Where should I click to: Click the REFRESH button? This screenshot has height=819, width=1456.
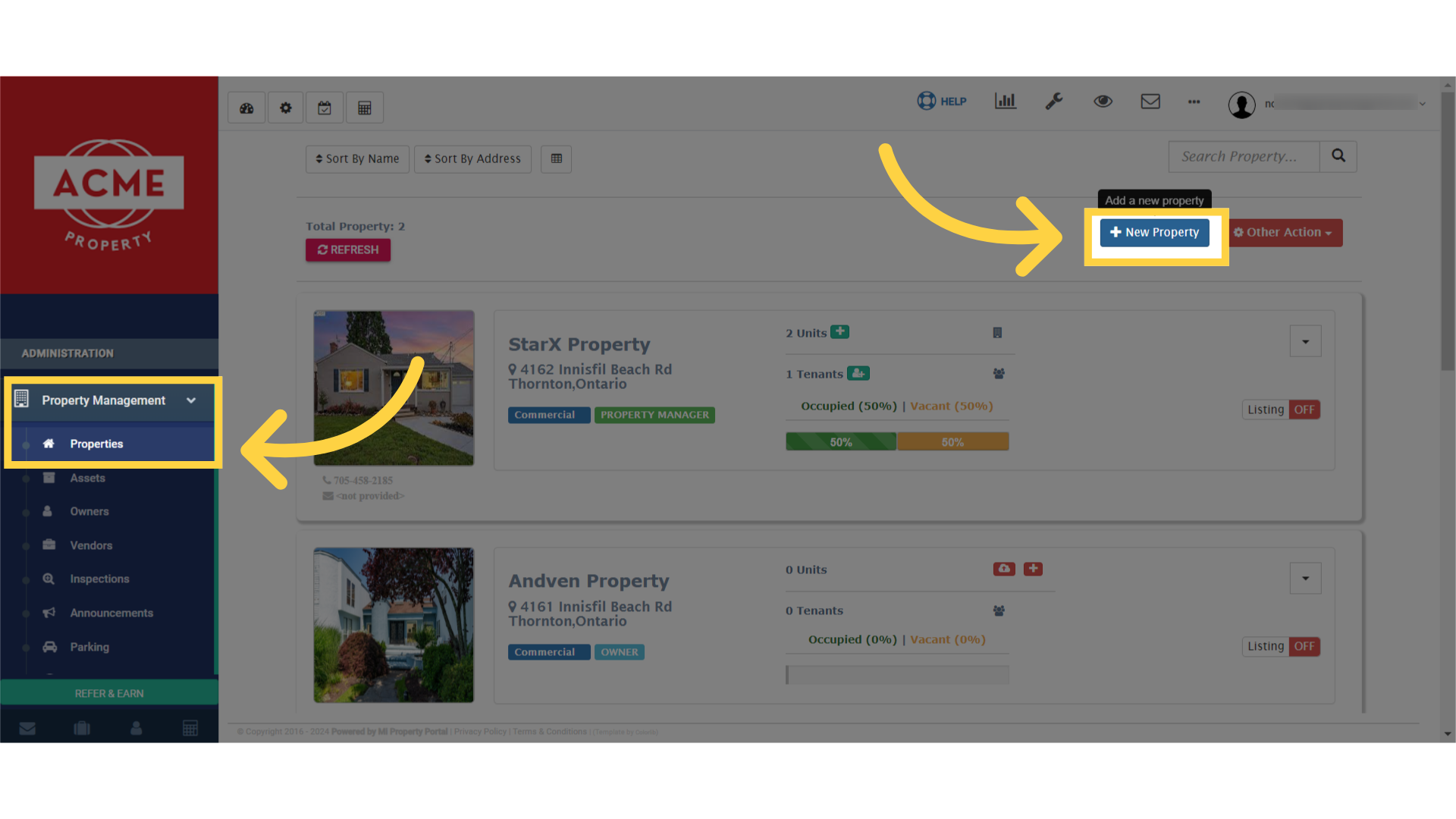pyautogui.click(x=347, y=249)
